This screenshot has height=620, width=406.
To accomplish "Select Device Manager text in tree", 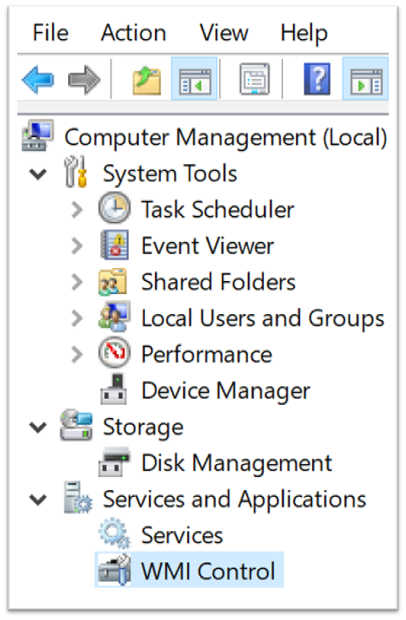I will point(226,391).
